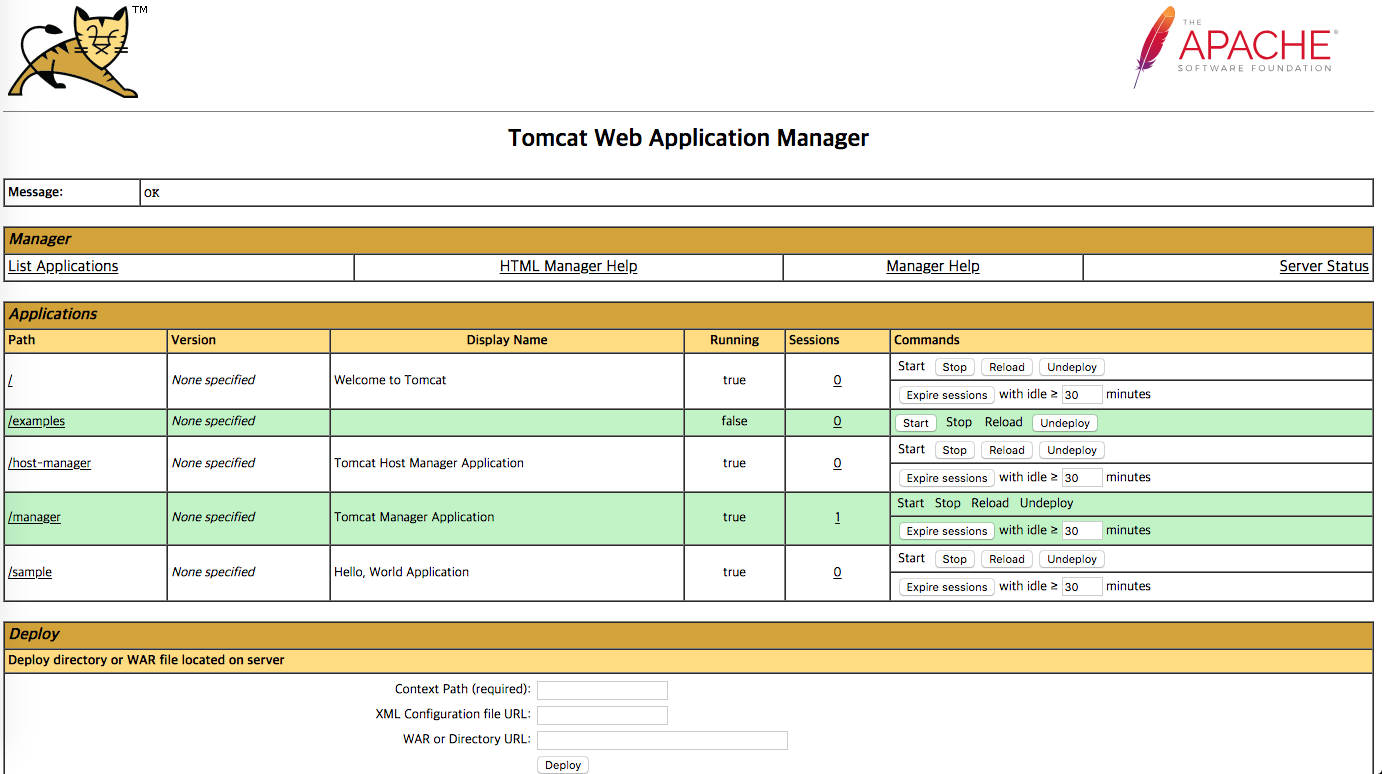Select "Tomcat Manager Application" display name text
1382x774 pixels.
pyautogui.click(x=414, y=517)
